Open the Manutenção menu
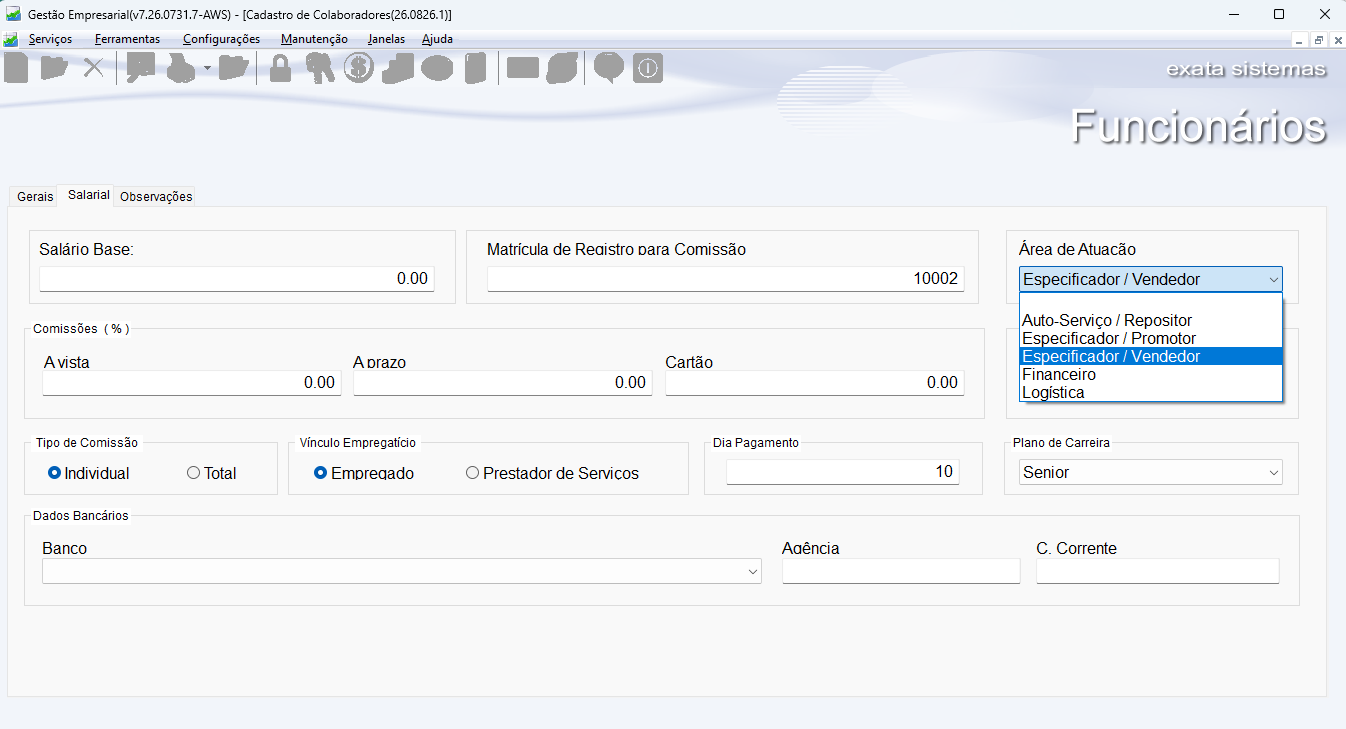Image resolution: width=1346 pixels, height=729 pixels. 314,39
